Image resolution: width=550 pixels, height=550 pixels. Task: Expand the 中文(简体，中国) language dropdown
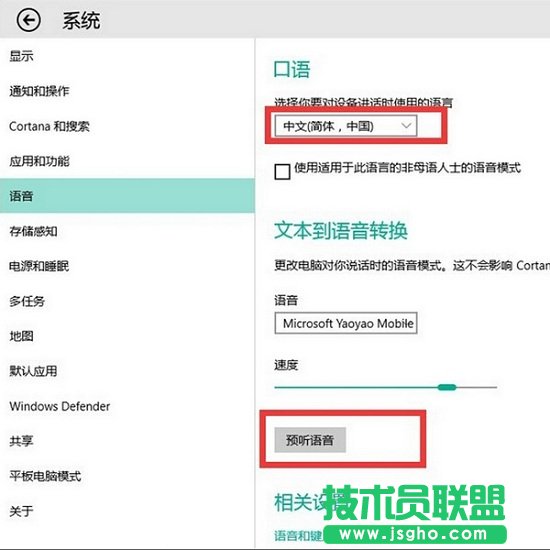pyautogui.click(x=346, y=126)
